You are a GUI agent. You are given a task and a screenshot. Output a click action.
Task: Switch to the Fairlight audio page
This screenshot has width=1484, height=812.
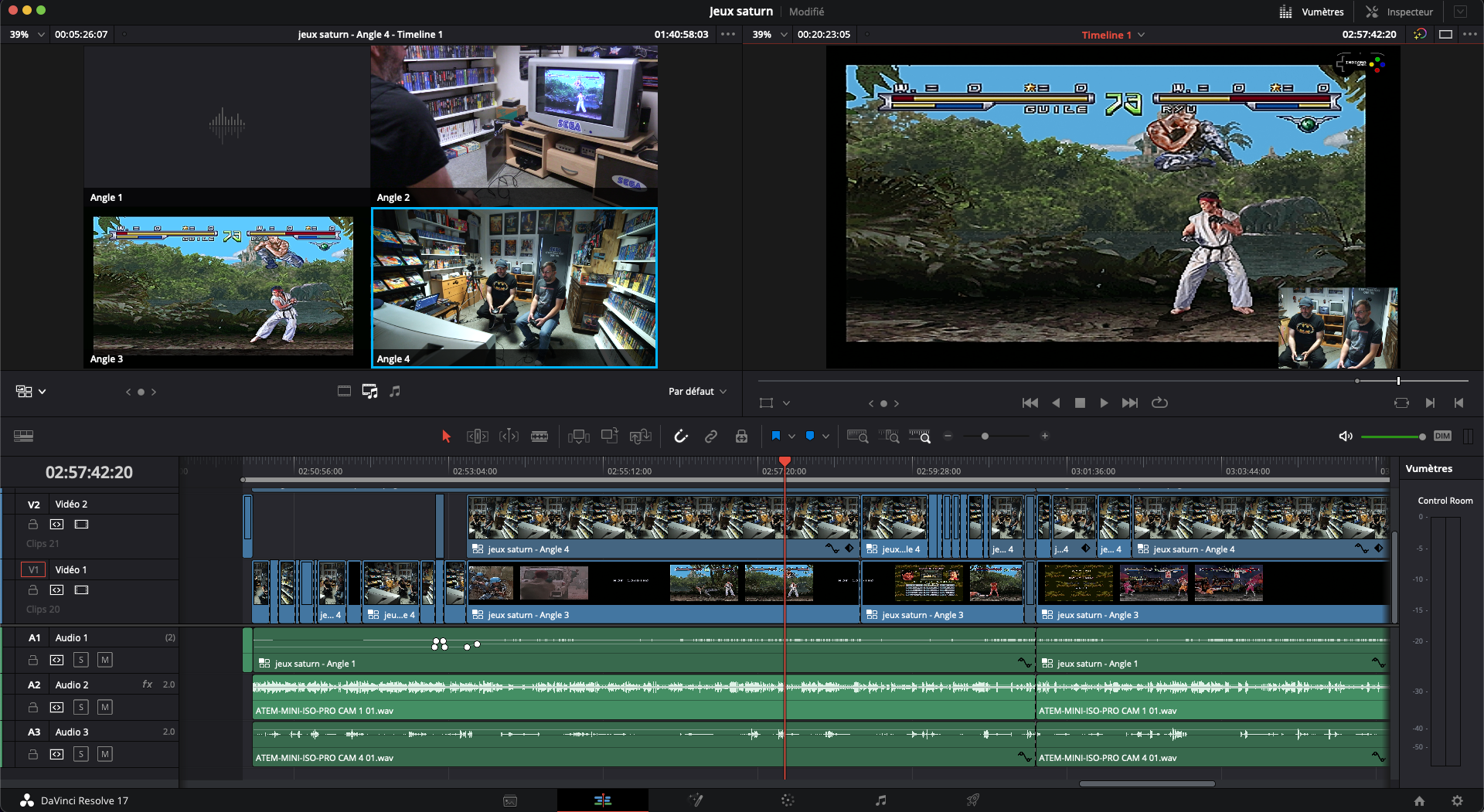[x=880, y=800]
